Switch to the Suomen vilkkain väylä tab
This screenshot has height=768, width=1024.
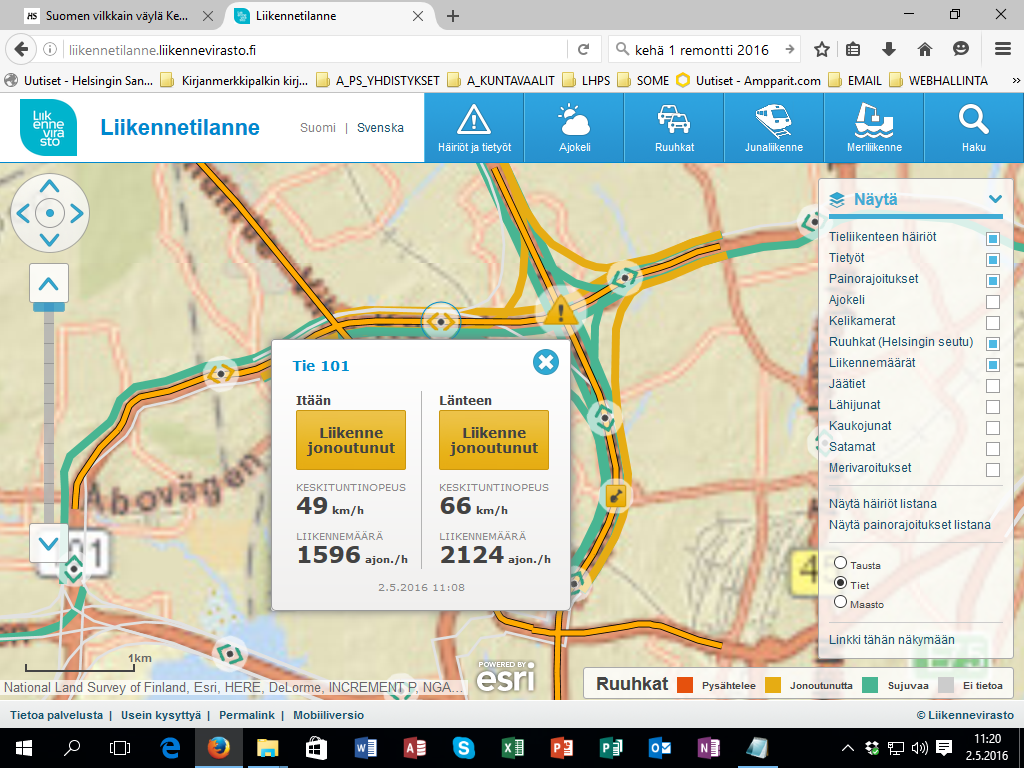point(117,16)
